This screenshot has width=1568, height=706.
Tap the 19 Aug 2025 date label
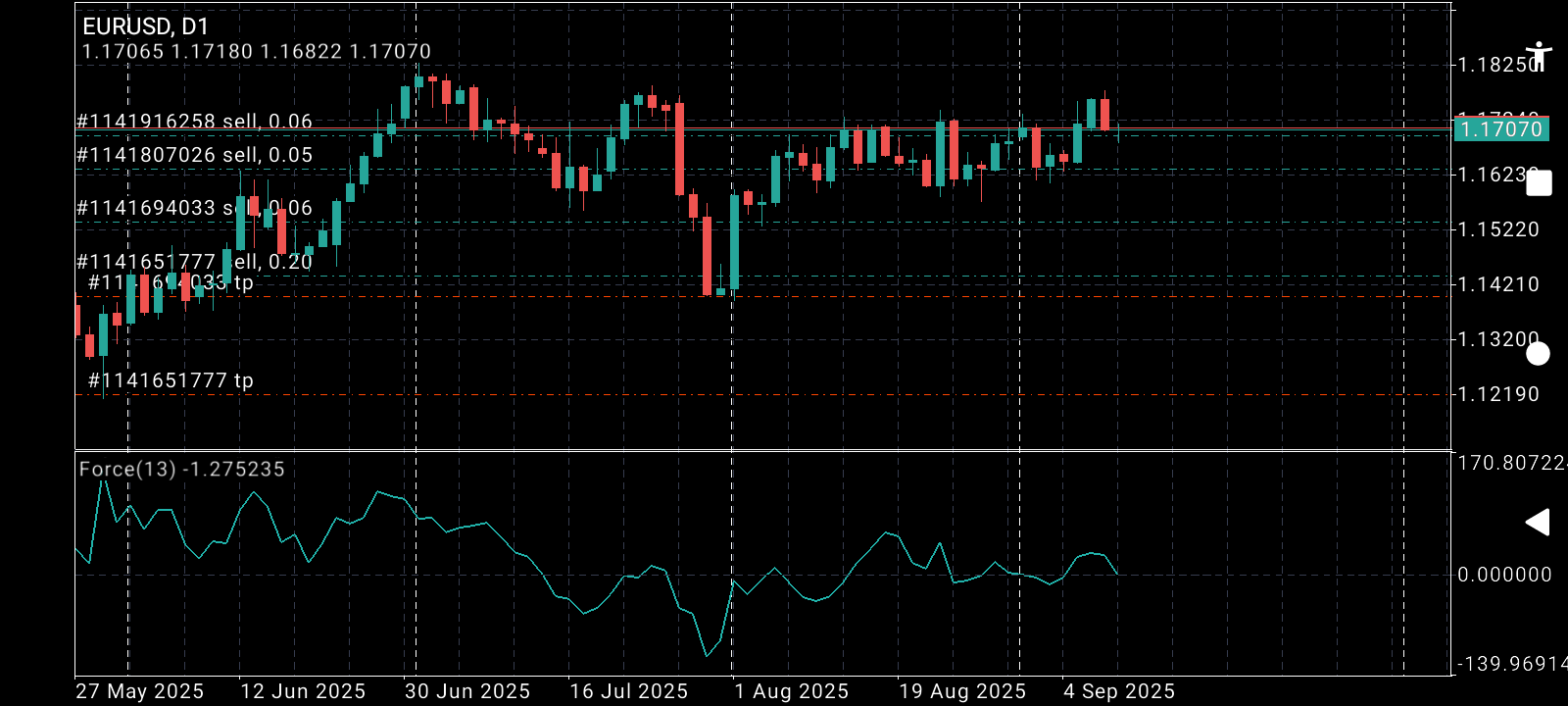coord(962,691)
